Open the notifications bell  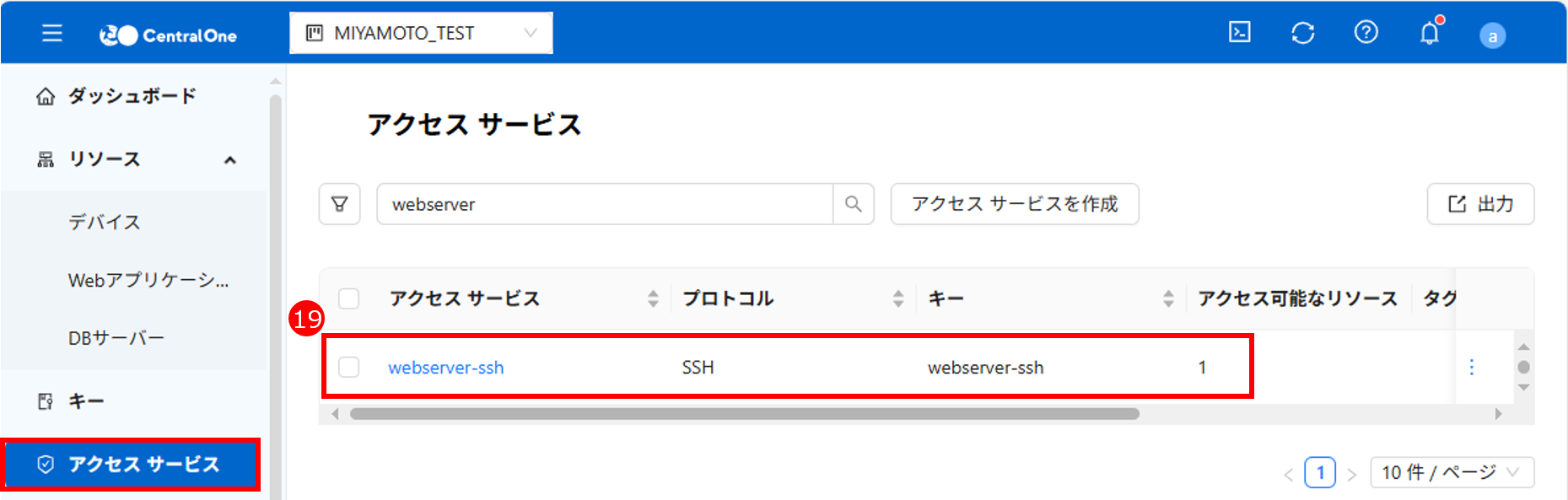coord(1429,34)
